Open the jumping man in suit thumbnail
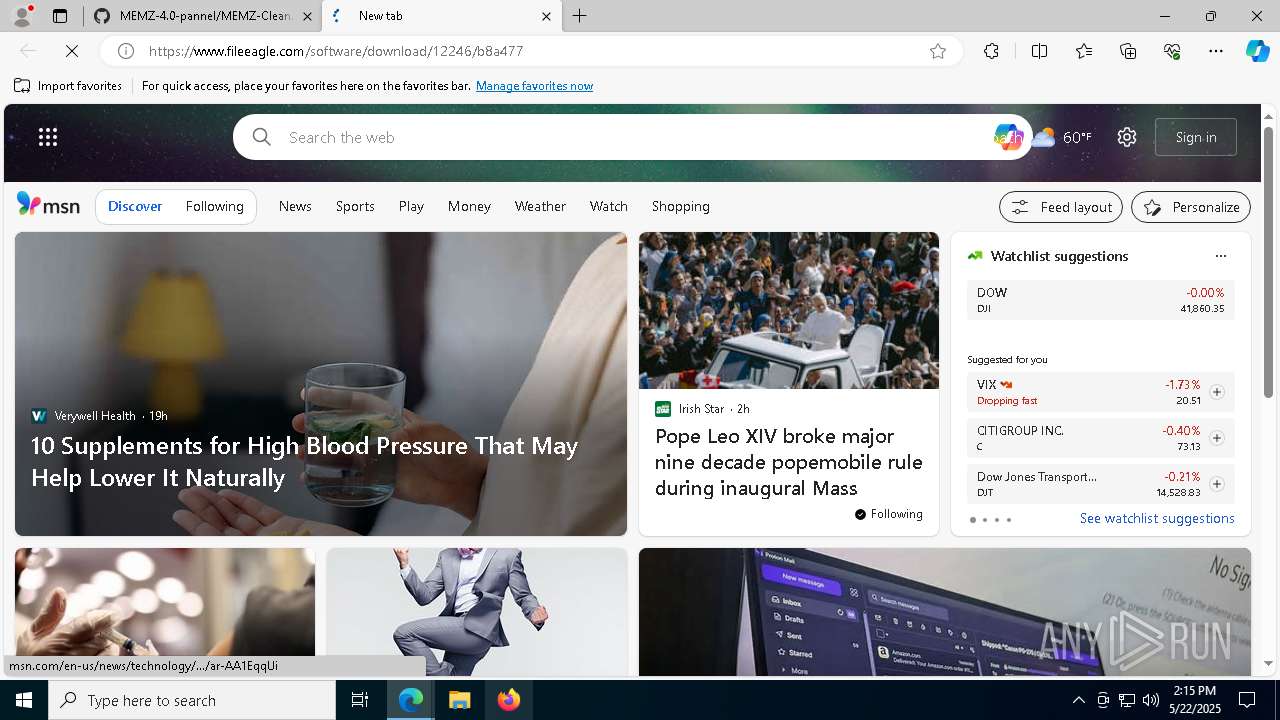Viewport: 1280px width, 720px height. coord(477,611)
